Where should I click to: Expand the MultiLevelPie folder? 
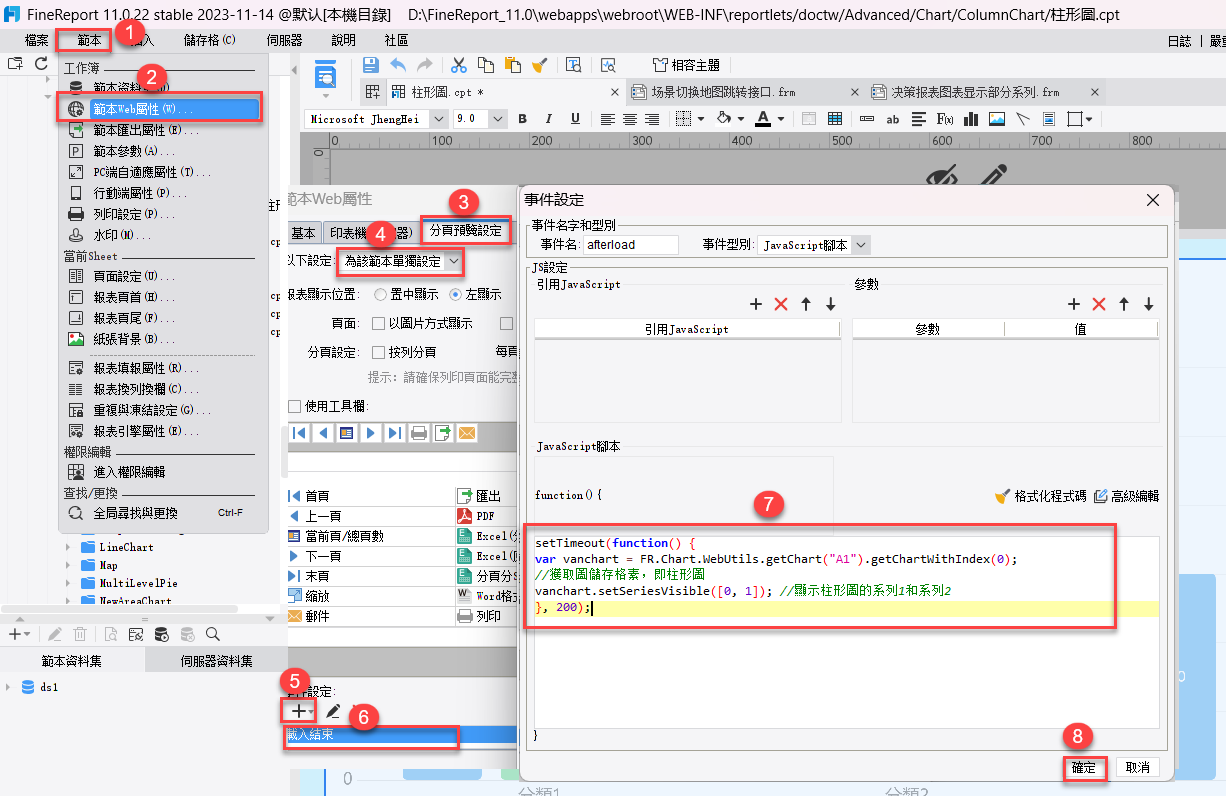(x=68, y=583)
